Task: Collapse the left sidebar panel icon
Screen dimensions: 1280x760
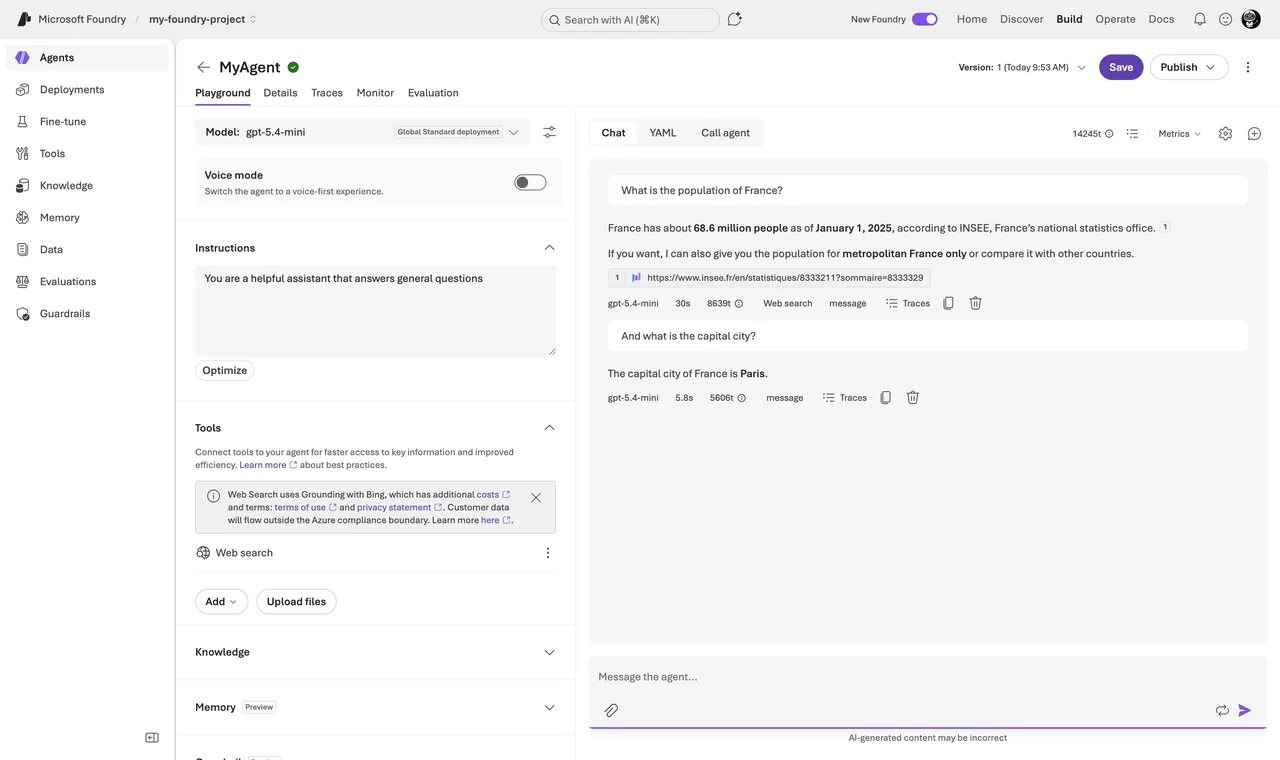Action: click(x=152, y=738)
